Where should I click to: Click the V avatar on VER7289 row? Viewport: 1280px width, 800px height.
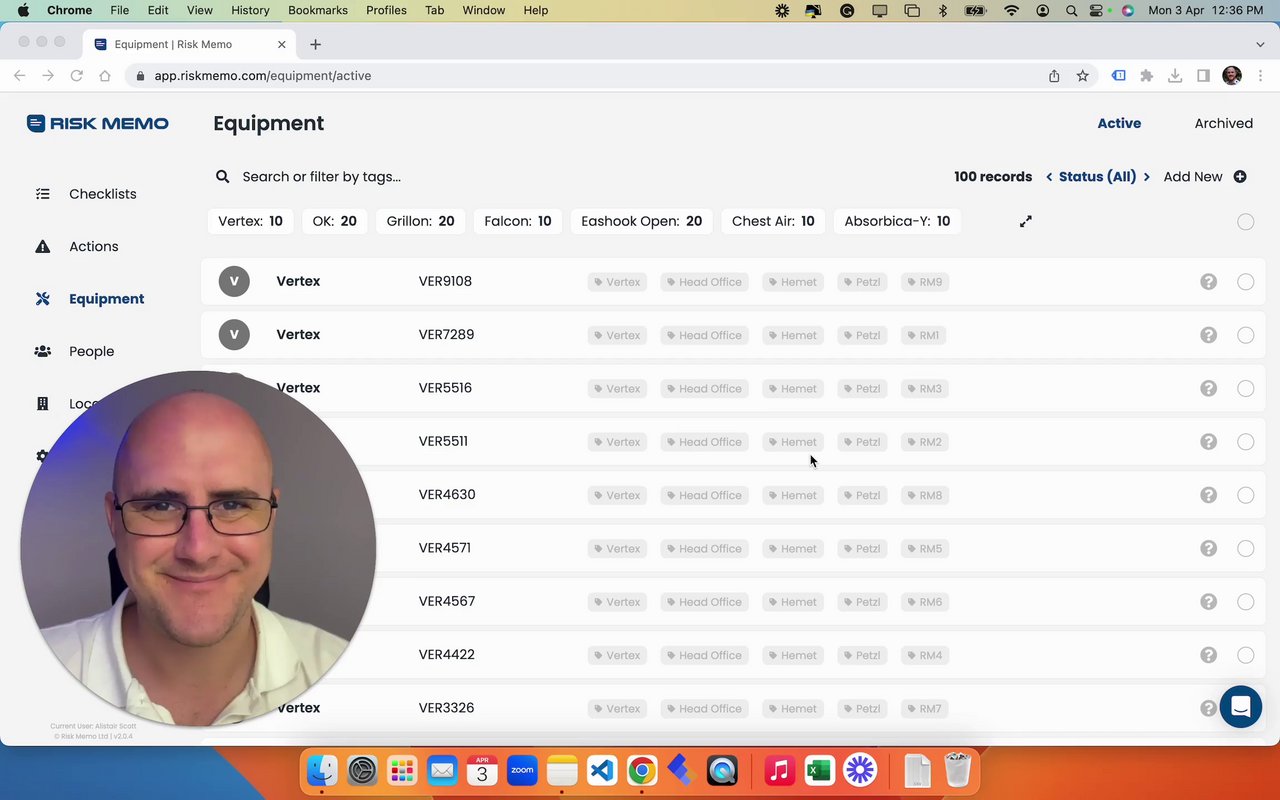234,335
